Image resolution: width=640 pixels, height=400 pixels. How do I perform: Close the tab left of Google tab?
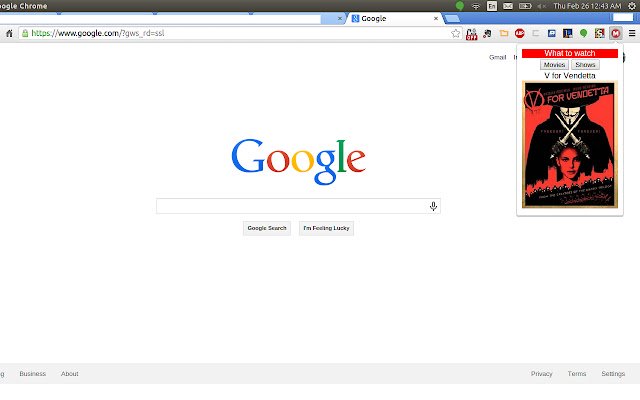340,18
